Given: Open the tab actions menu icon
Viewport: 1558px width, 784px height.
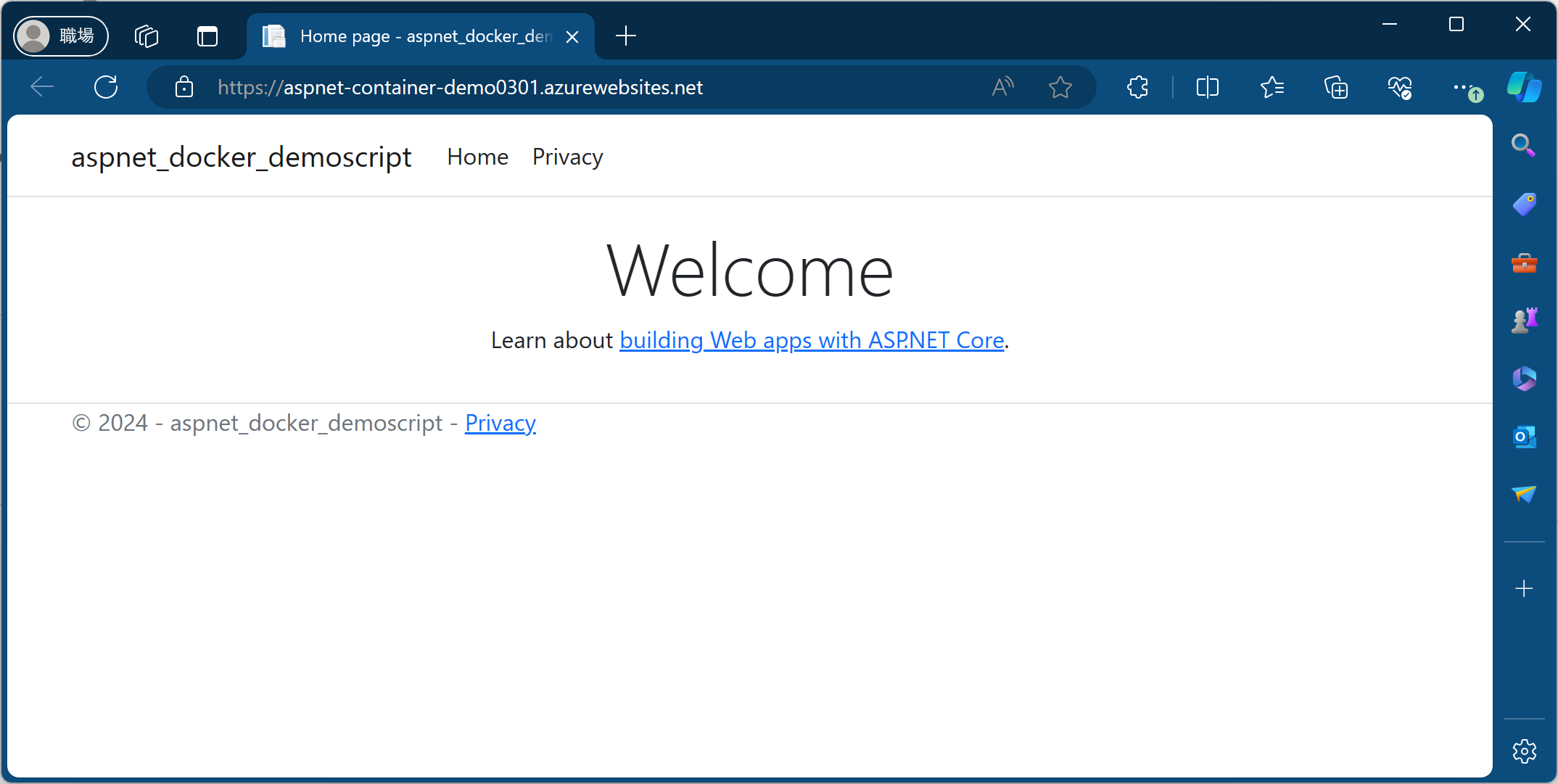Looking at the screenshot, I should (207, 36).
